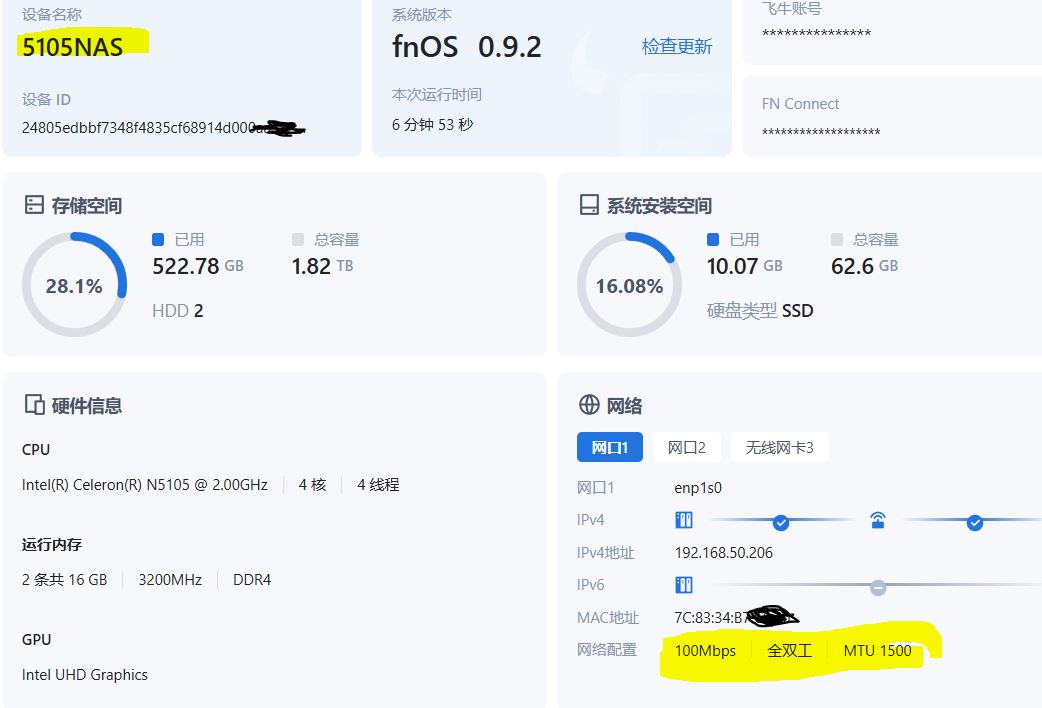The width and height of the screenshot is (1042, 708).
Task: Click the first IPv4 connection checkmark
Action: pyautogui.click(x=781, y=523)
